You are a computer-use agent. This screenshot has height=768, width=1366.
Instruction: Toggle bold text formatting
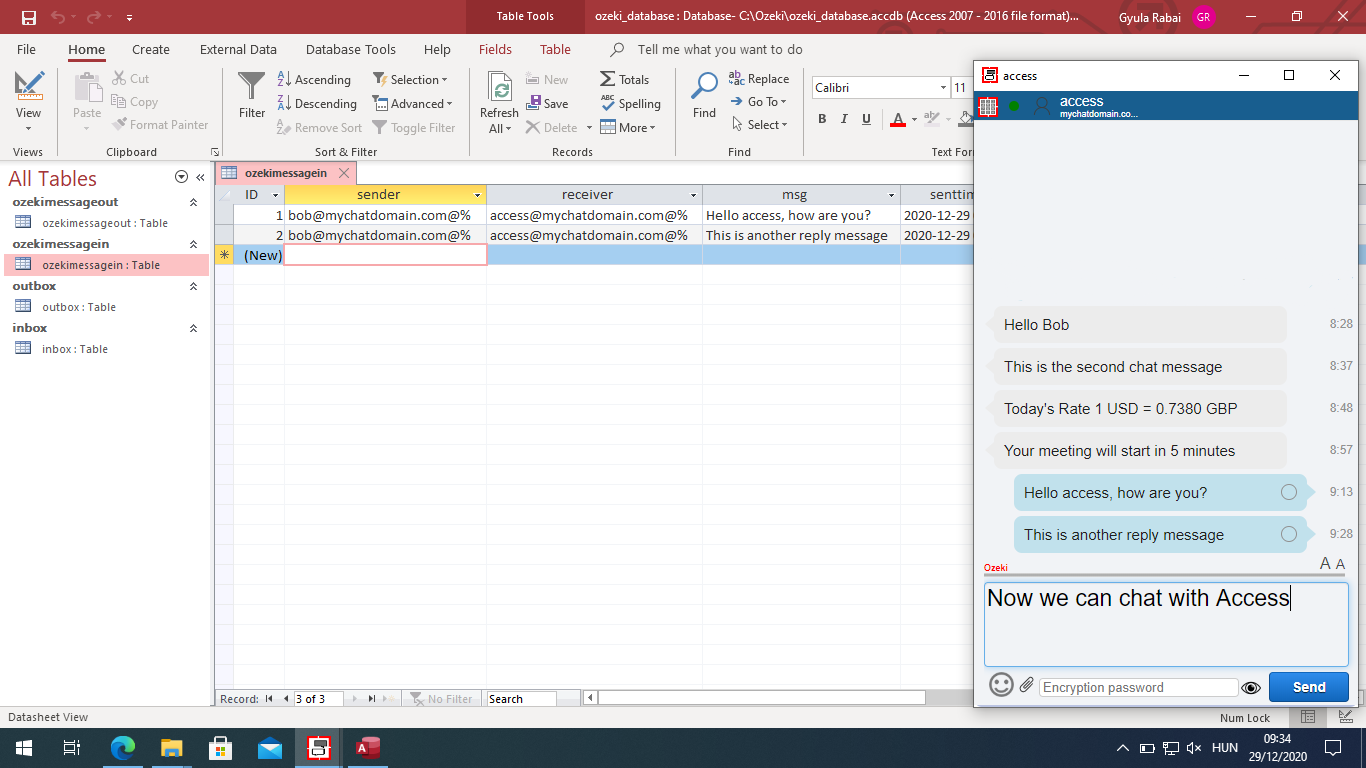coord(822,119)
